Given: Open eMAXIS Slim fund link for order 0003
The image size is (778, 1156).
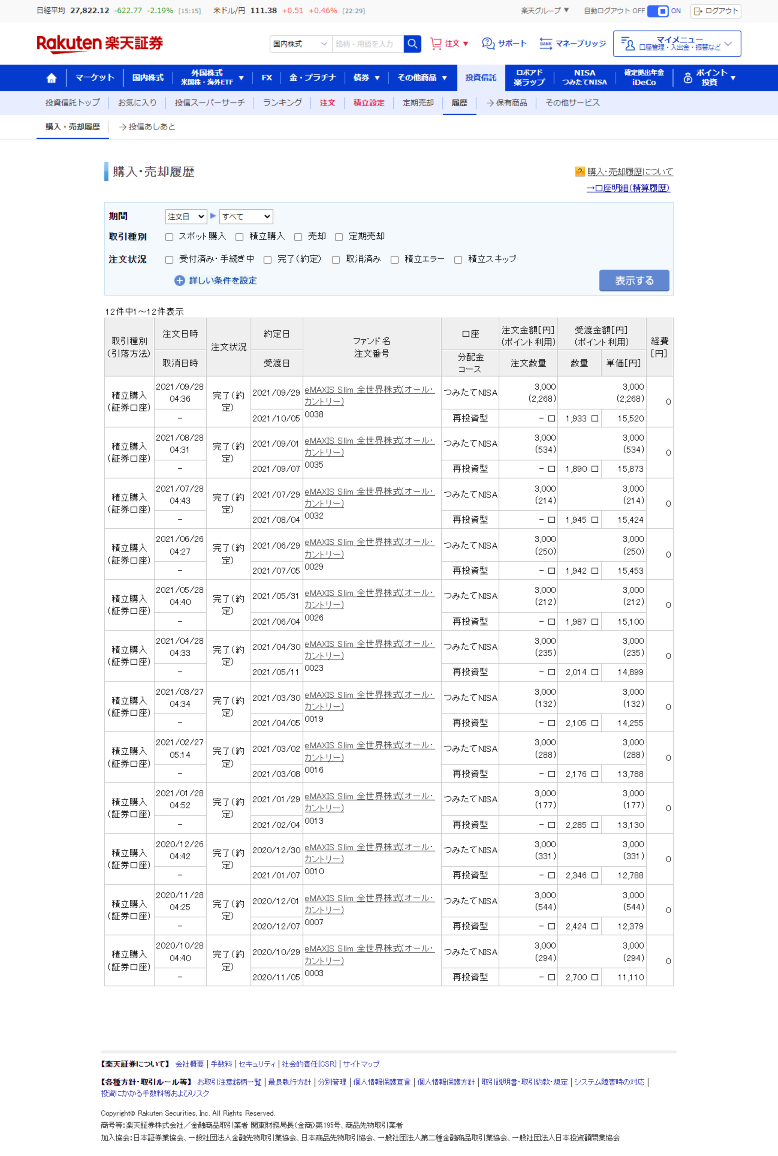Looking at the screenshot, I should [x=369, y=954].
